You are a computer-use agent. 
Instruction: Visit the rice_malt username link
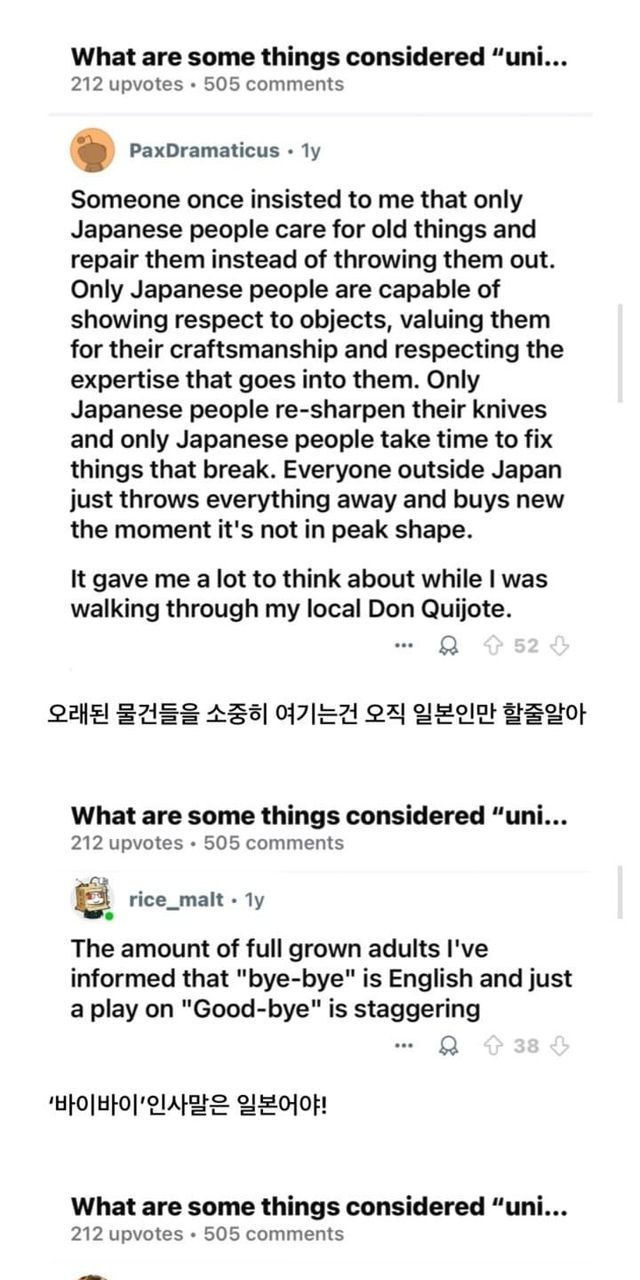click(176, 900)
